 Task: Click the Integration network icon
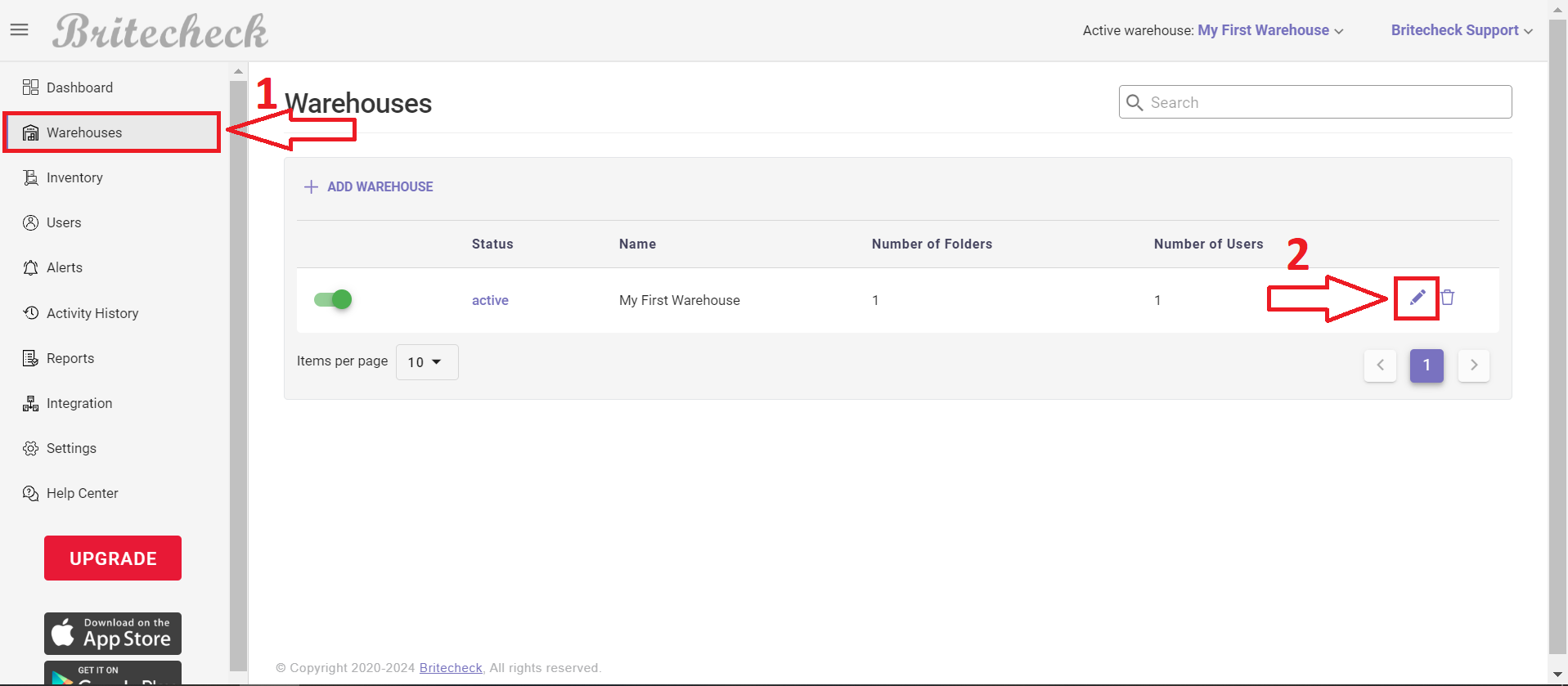[x=30, y=403]
